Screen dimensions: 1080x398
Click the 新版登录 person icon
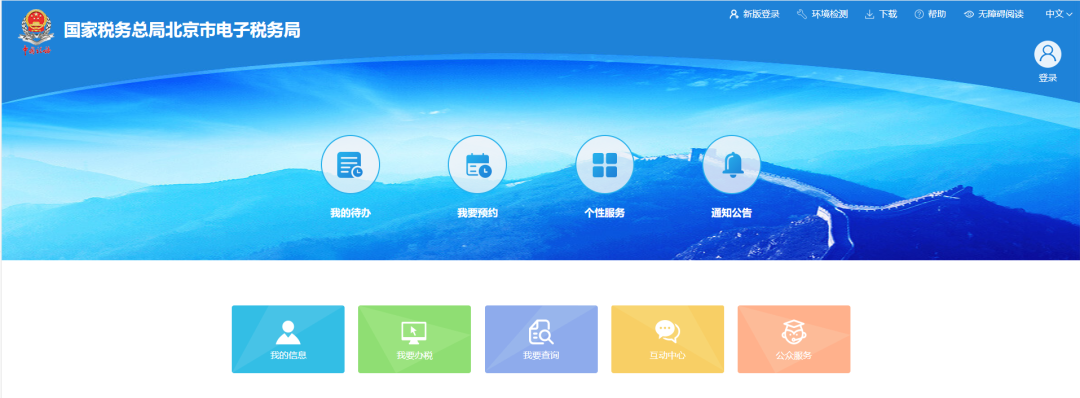734,14
